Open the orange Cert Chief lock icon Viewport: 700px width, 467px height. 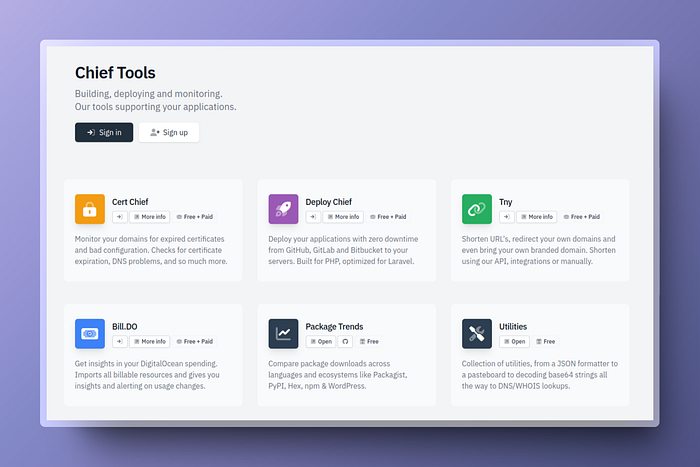pos(90,209)
